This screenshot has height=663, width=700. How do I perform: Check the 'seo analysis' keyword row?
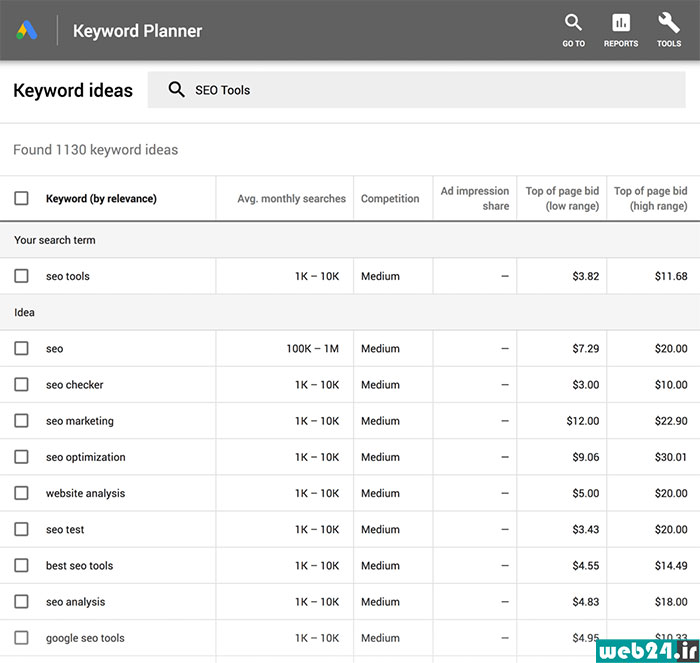(21, 601)
